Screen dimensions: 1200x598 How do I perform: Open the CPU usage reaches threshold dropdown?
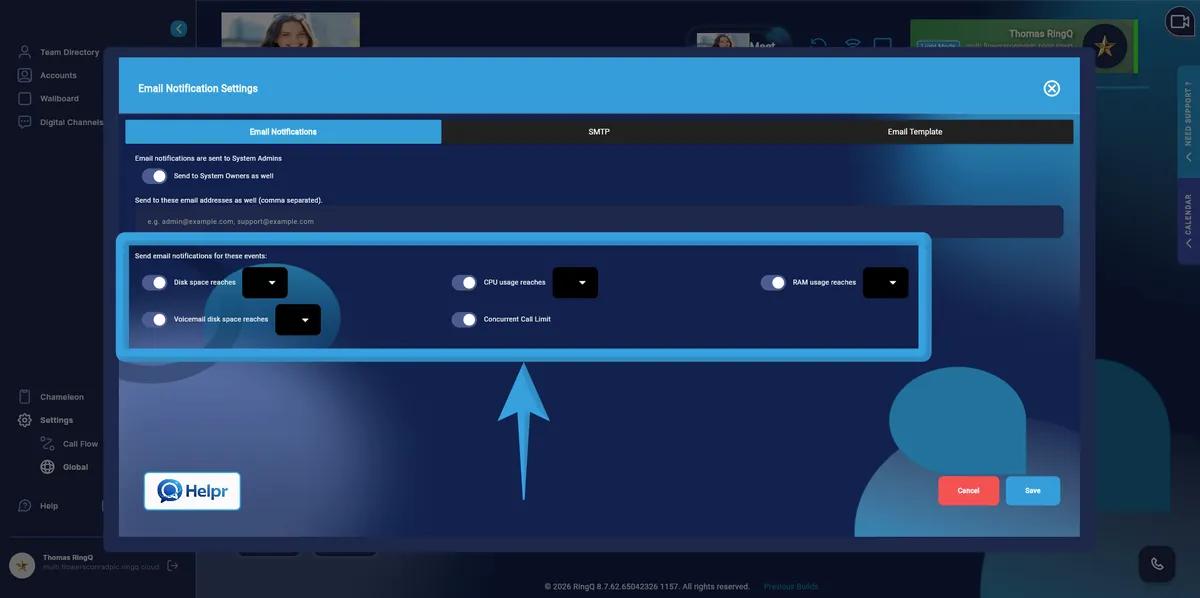pyautogui.click(x=575, y=283)
